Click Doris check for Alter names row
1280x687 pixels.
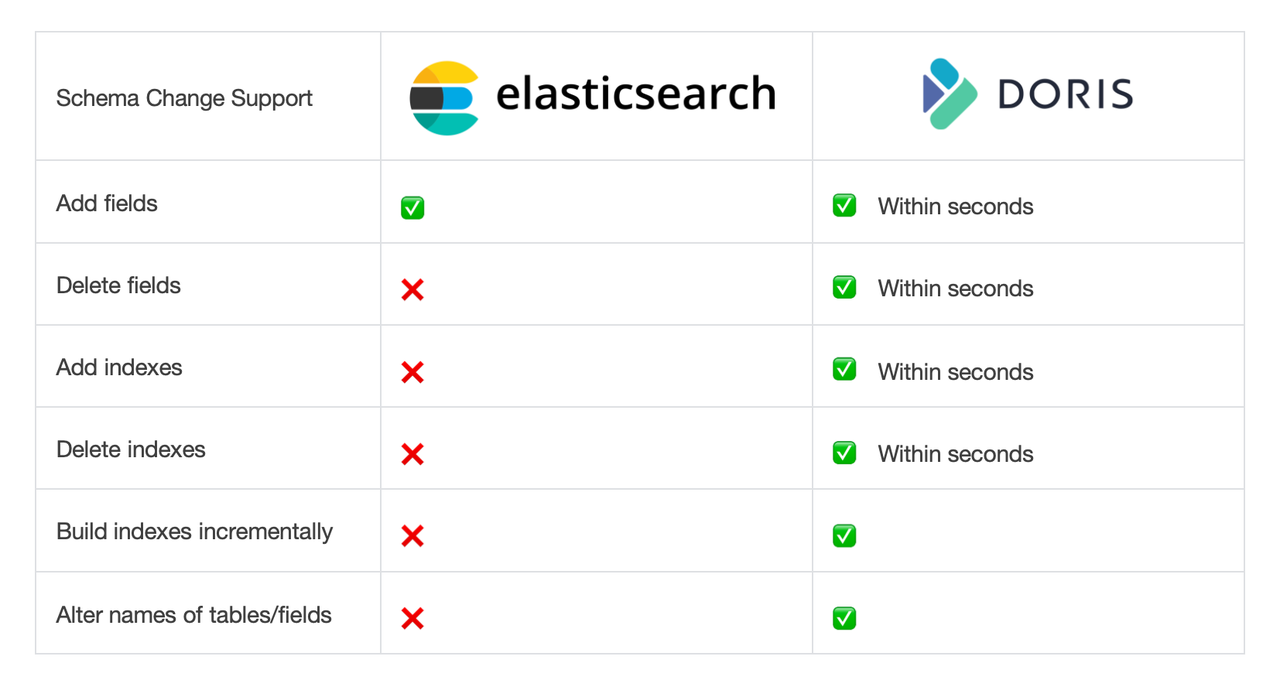tap(844, 618)
